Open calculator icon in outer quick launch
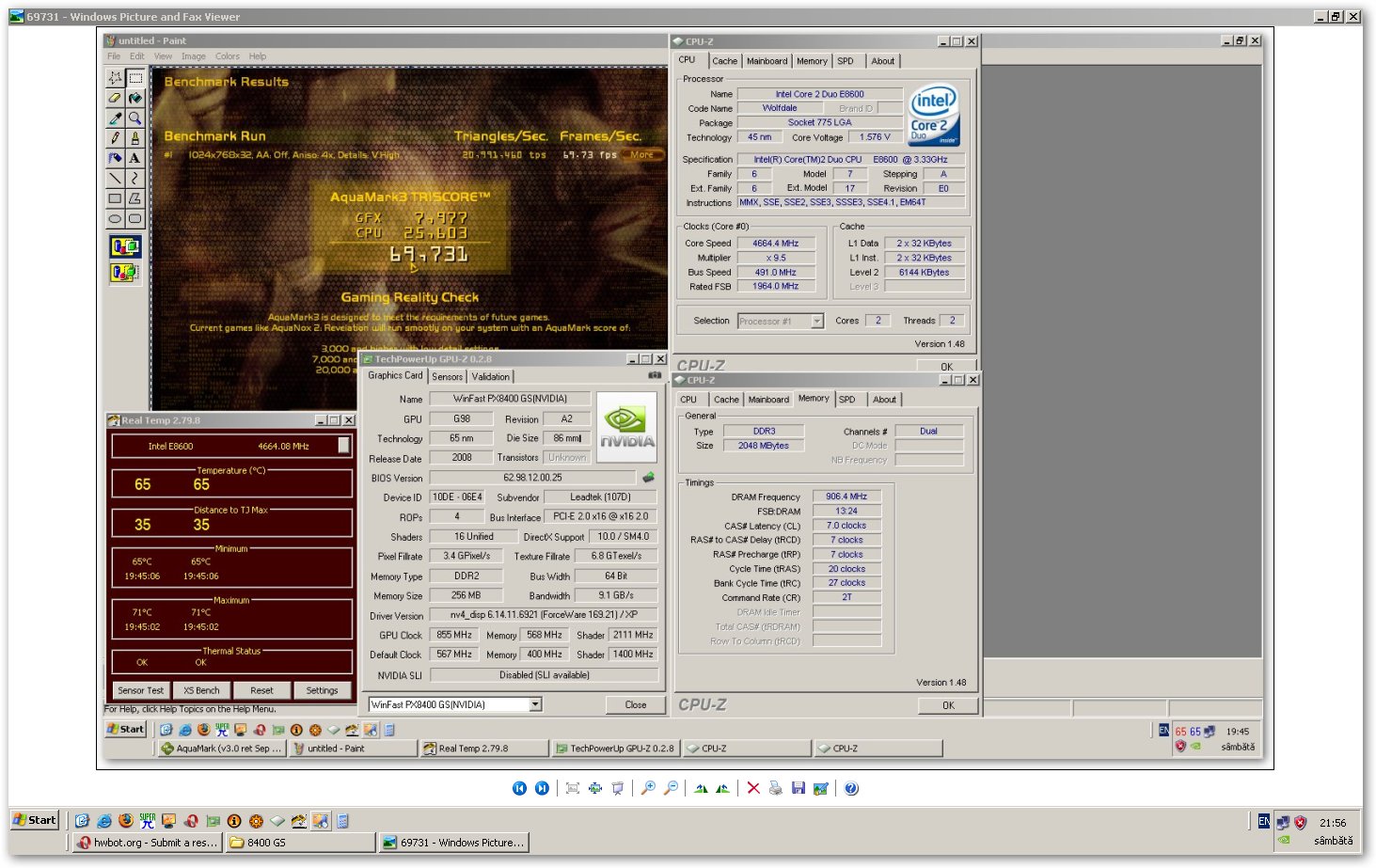The height and width of the screenshot is (868, 1376). pos(342,821)
